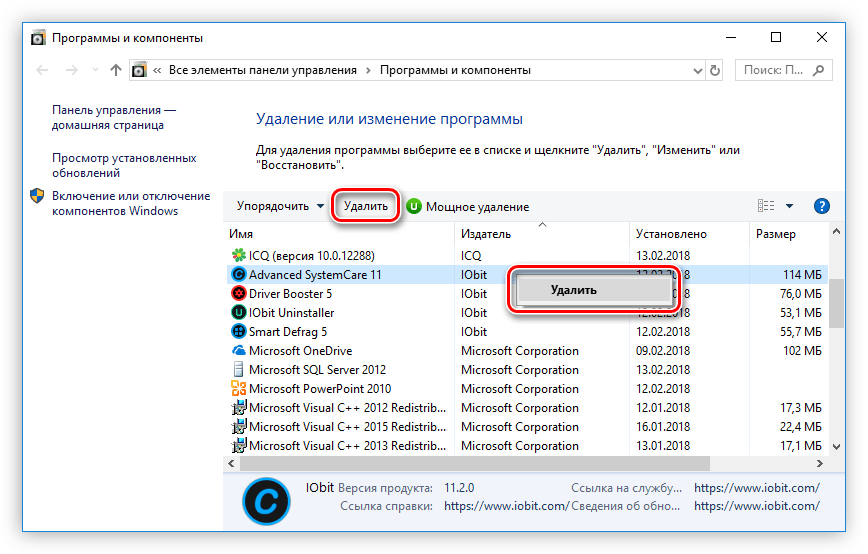
Task: Click the Удалить toolbar button
Action: pos(365,206)
